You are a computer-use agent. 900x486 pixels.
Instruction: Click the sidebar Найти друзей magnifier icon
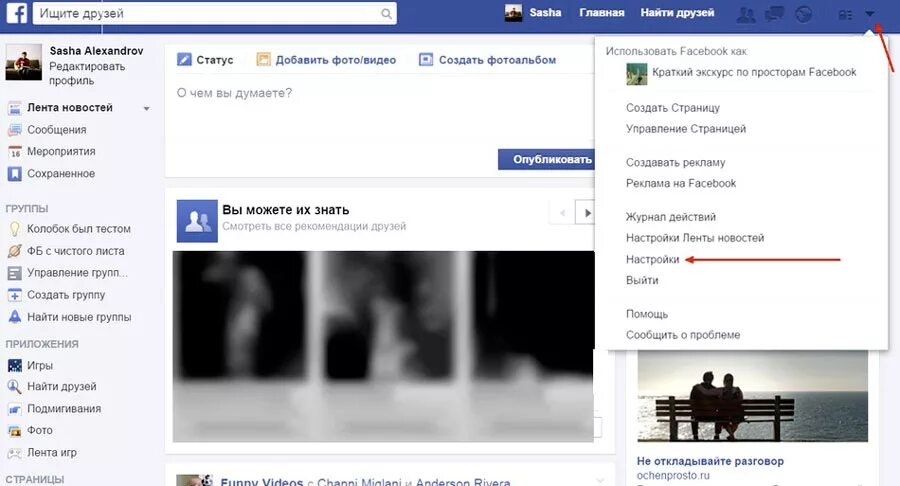14,387
